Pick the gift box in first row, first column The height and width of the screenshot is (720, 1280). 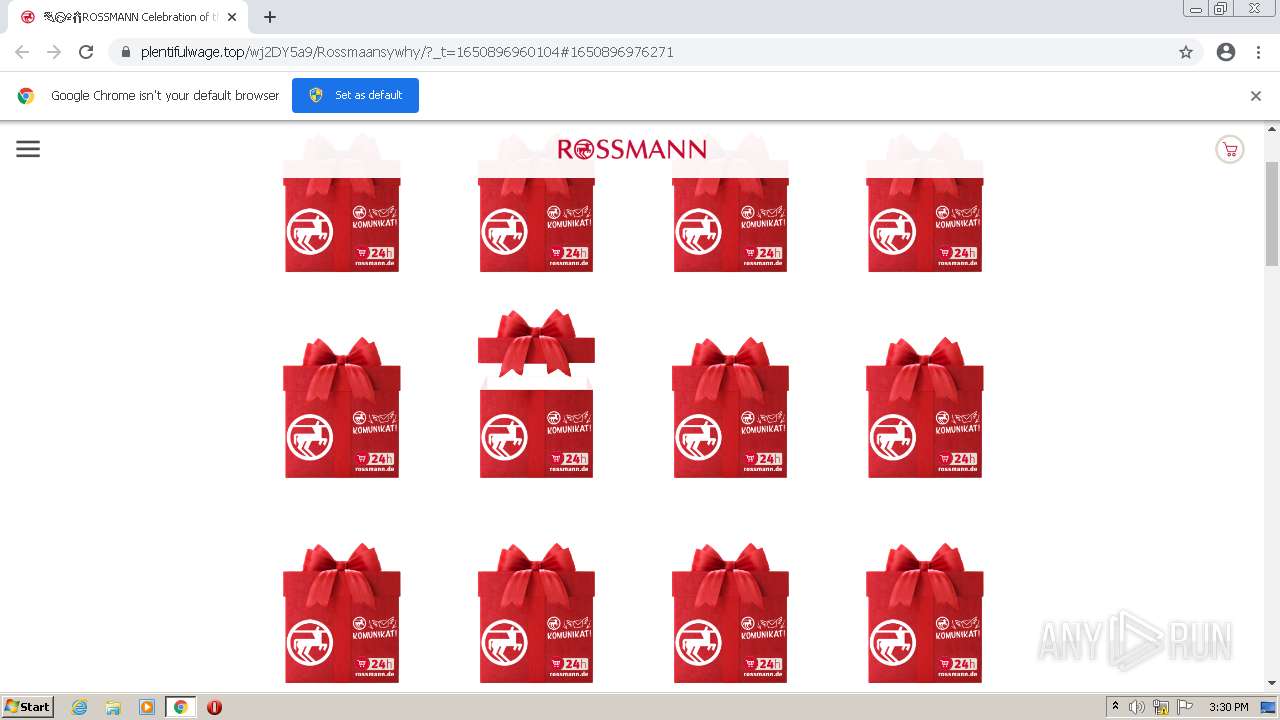coord(342,204)
